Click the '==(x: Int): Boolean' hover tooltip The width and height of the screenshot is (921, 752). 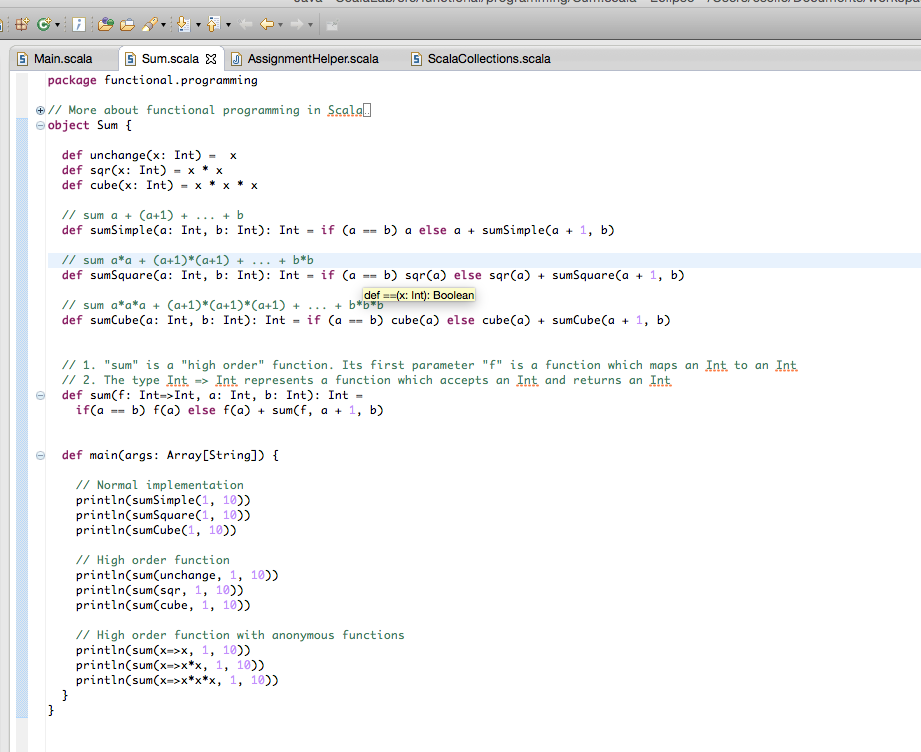[419, 295]
